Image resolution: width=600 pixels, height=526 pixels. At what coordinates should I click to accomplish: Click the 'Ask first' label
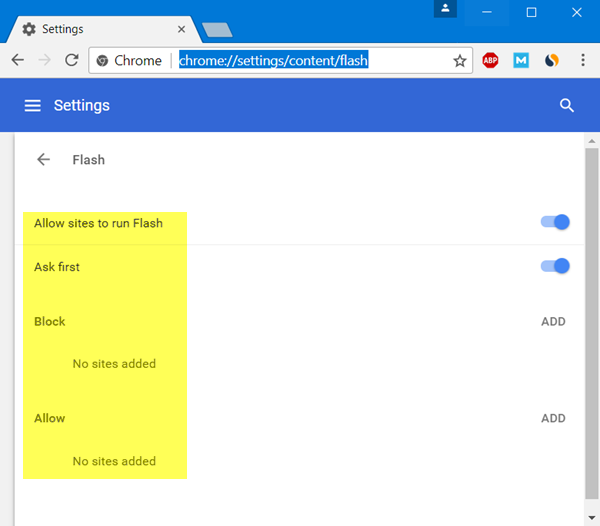click(57, 267)
